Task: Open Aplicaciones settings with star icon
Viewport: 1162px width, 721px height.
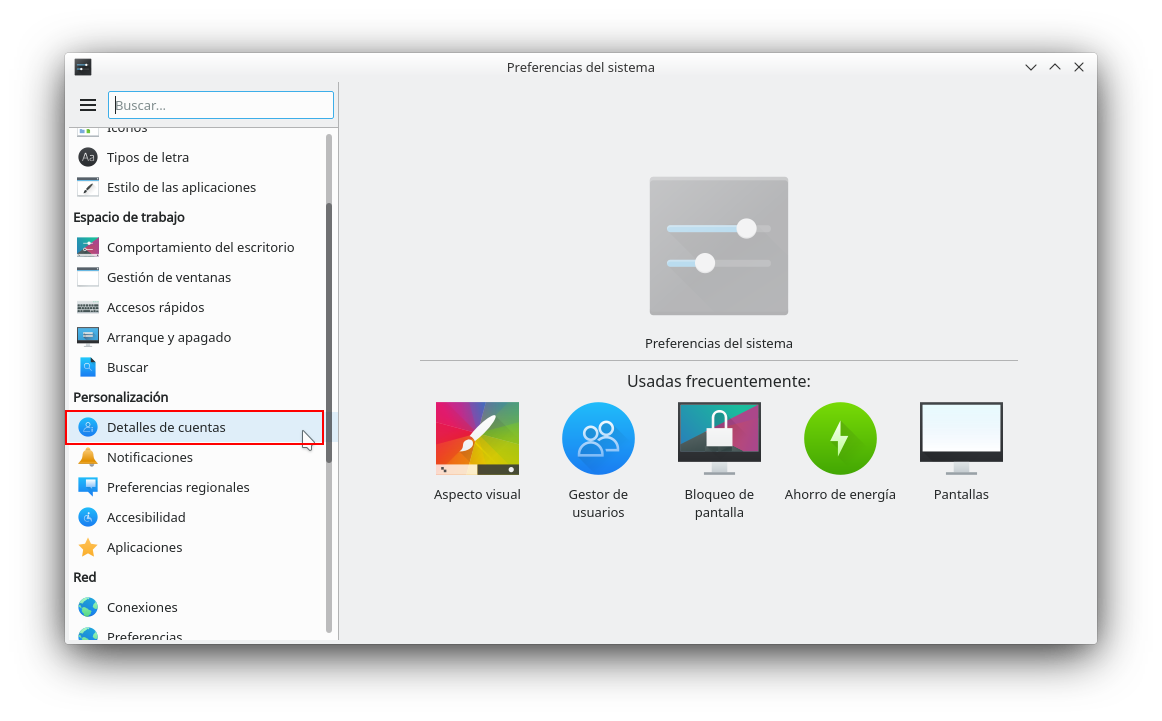Action: click(144, 547)
